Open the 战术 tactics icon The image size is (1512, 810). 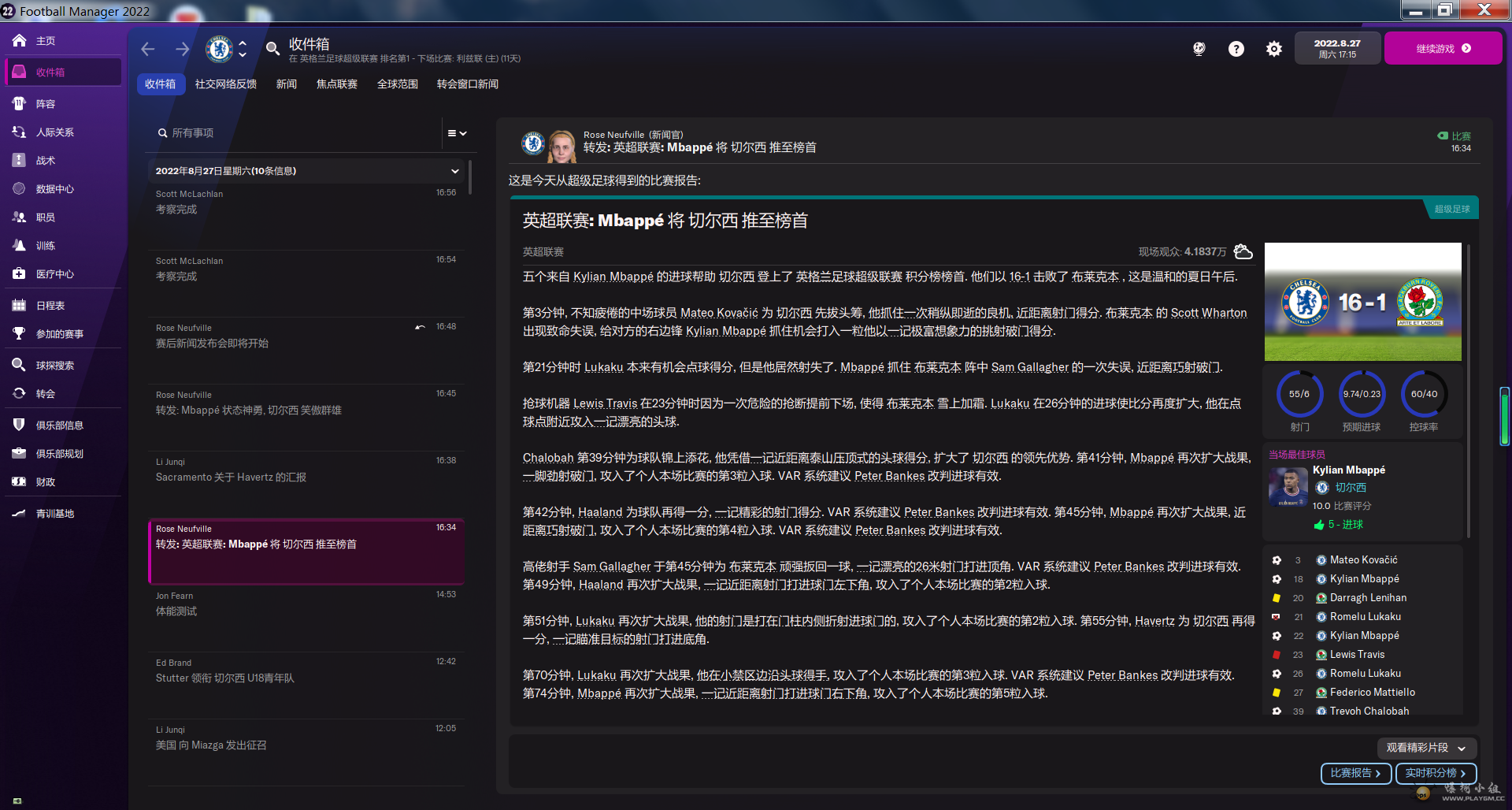tap(19, 160)
